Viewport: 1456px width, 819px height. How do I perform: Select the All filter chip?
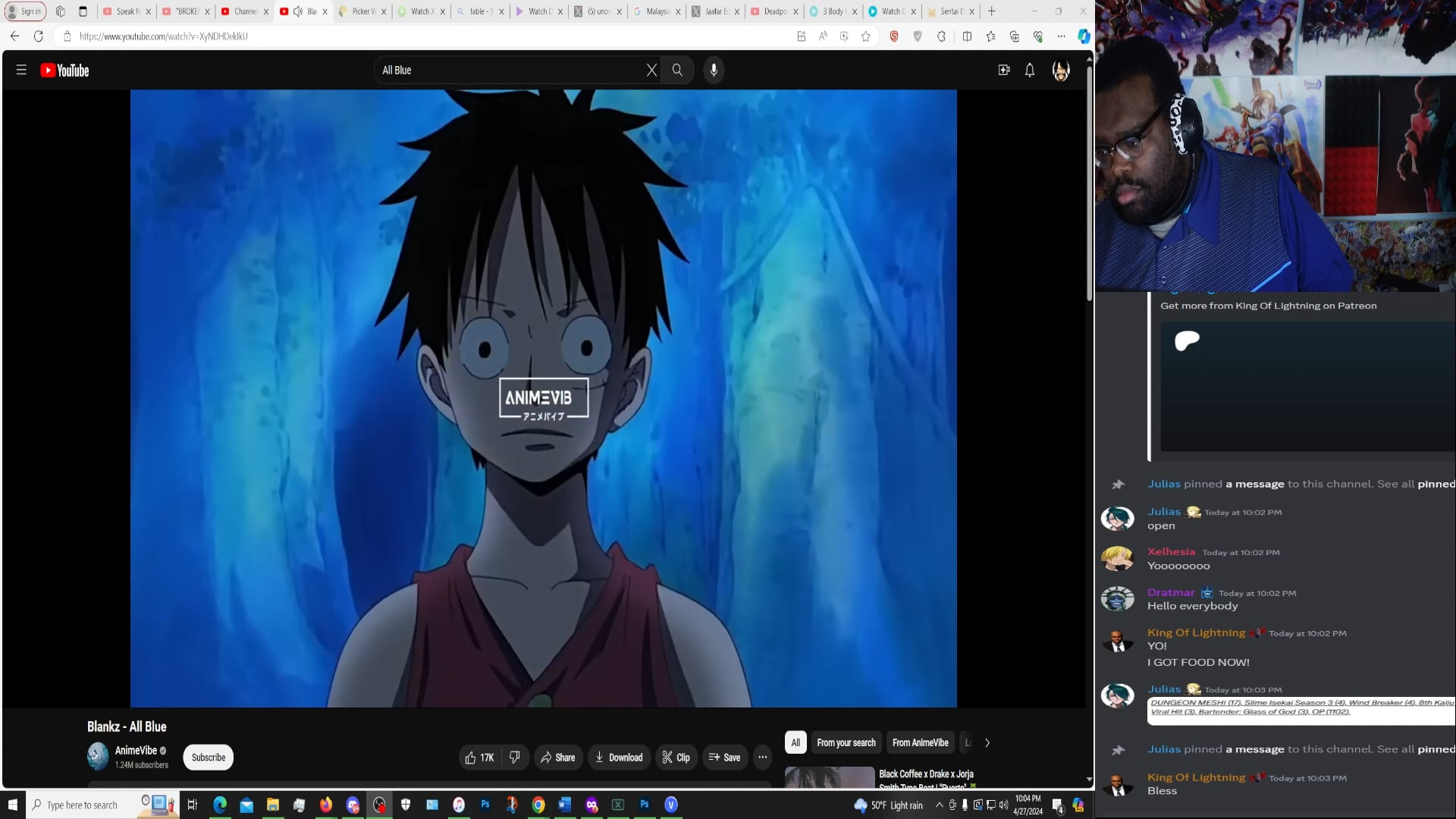(x=795, y=743)
